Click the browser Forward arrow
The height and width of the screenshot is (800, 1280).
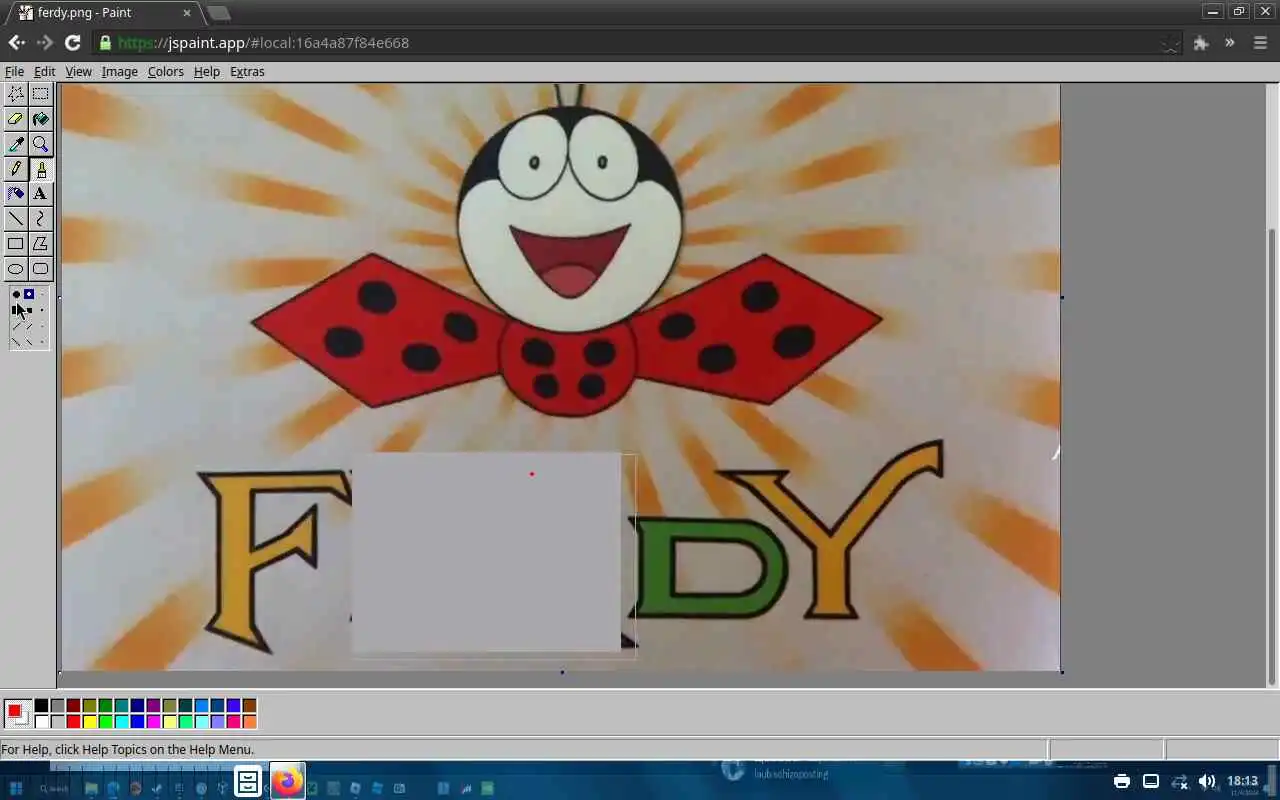click(x=44, y=42)
